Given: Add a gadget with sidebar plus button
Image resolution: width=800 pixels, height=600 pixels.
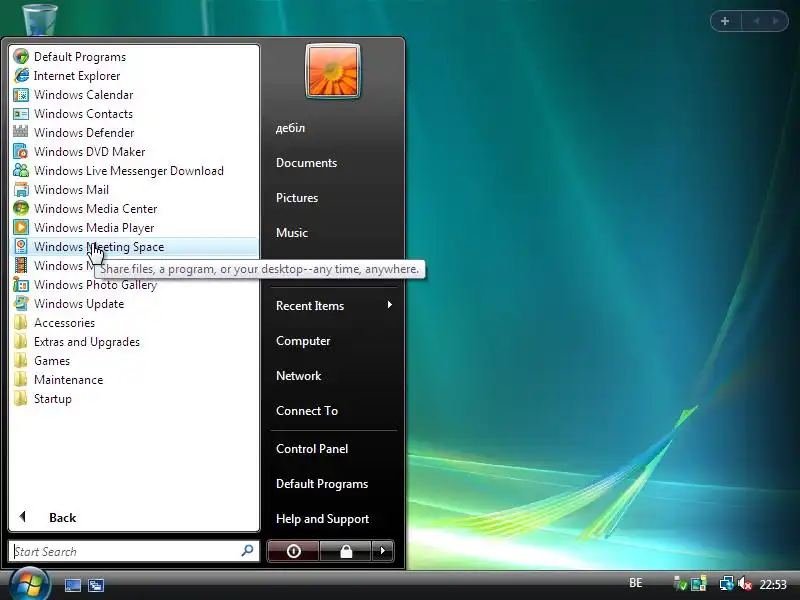Looking at the screenshot, I should 725,21.
